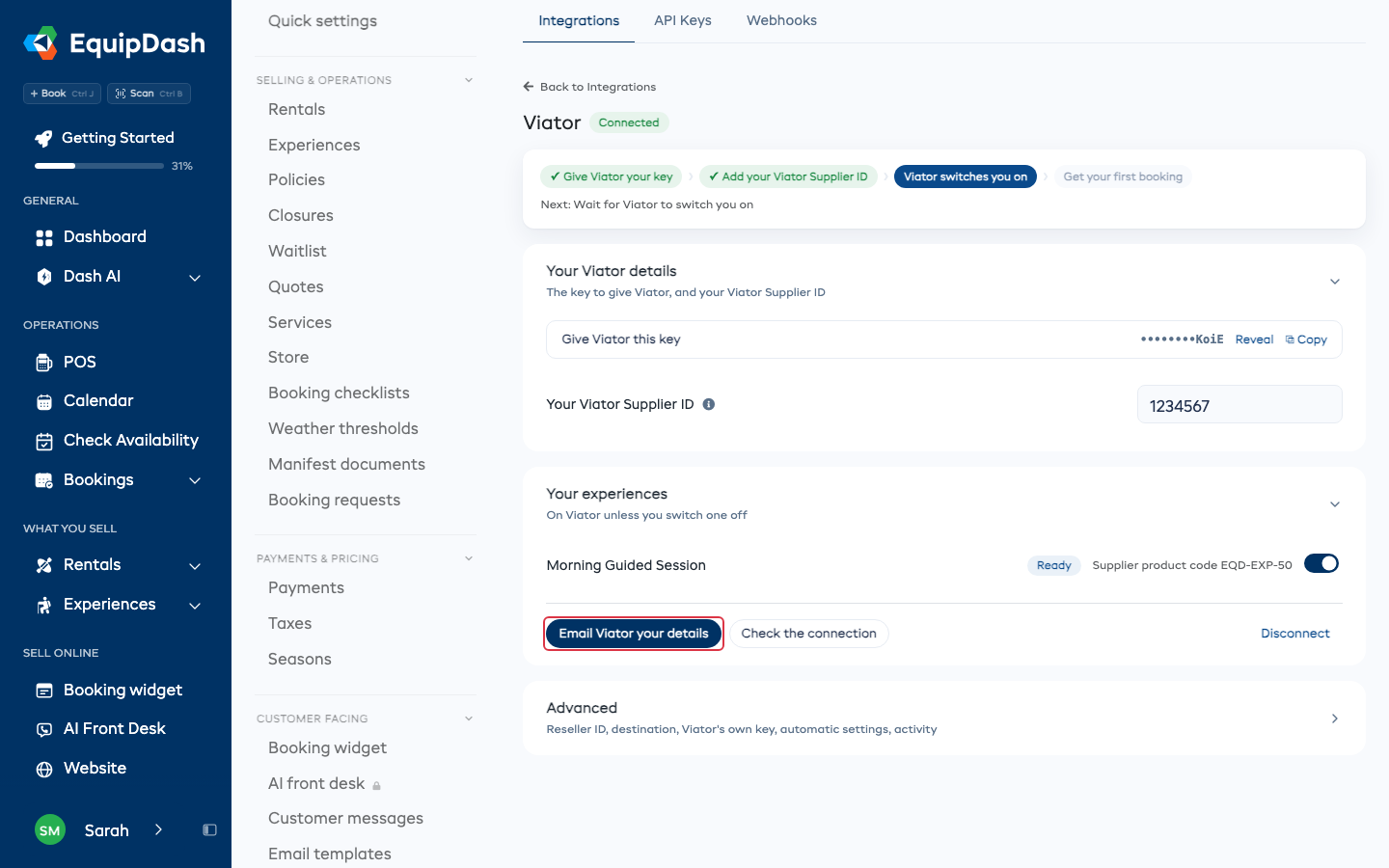Click the Experiences sidebar icon
Screen dimensions: 1389x868
coord(44,605)
